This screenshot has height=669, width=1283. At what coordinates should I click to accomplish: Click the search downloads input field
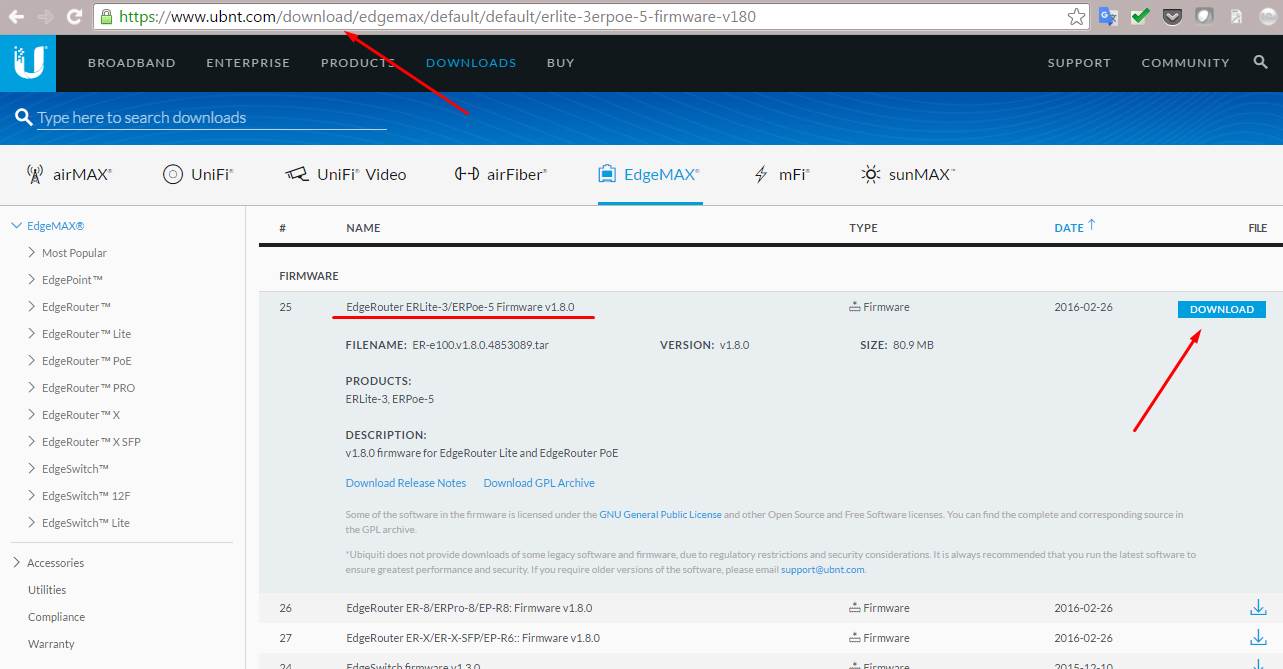point(211,118)
